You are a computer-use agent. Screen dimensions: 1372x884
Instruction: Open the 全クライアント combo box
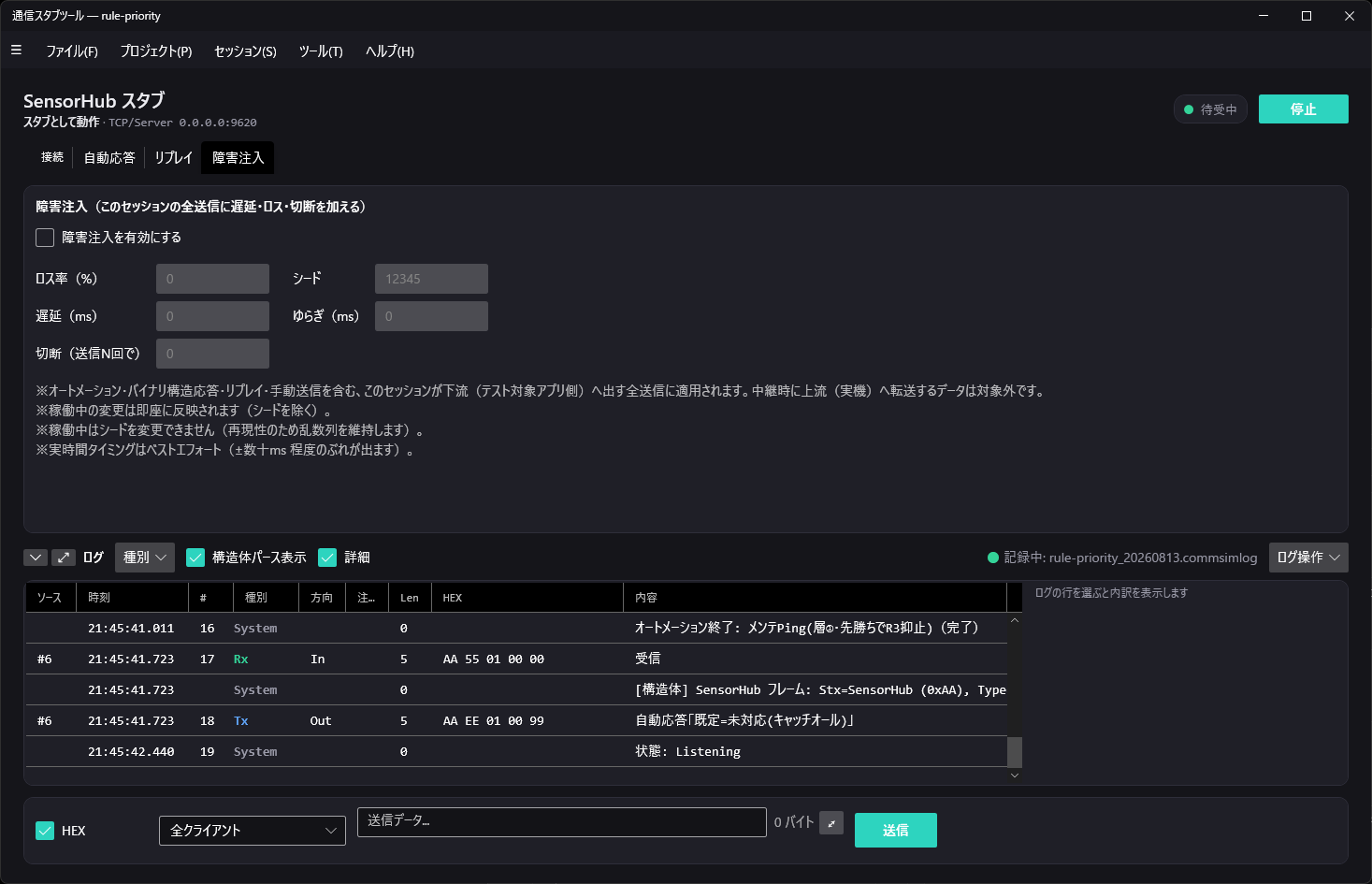click(253, 831)
